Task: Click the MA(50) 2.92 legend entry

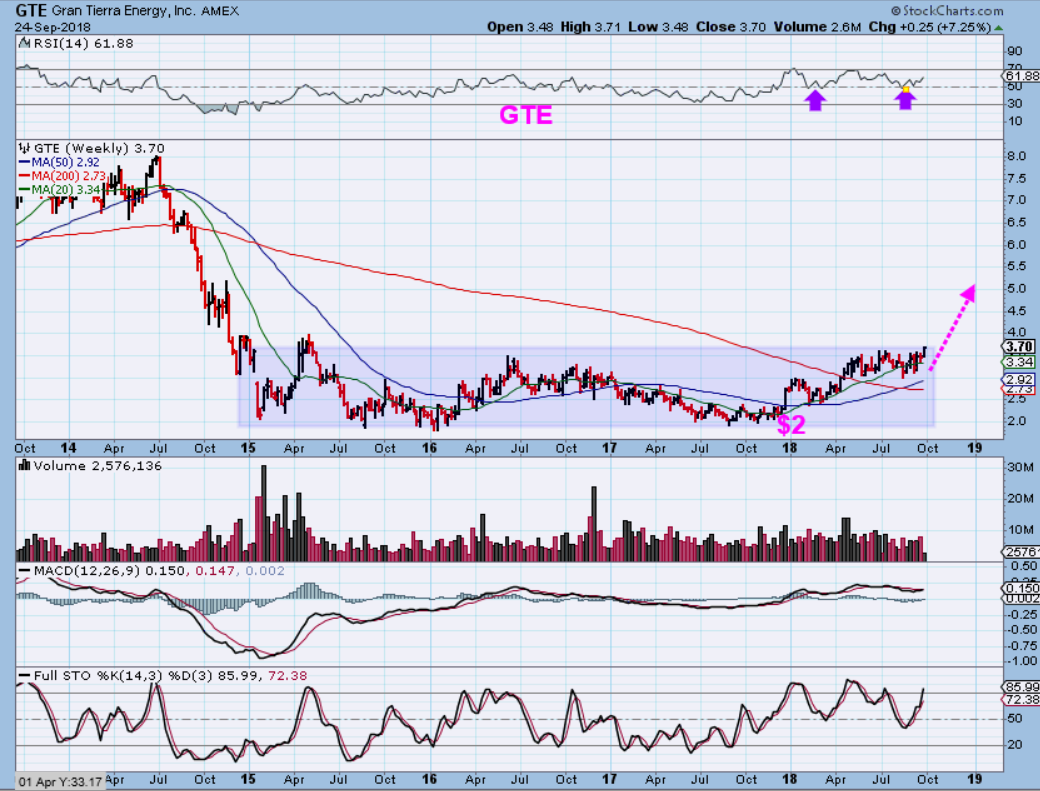Action: click(65, 162)
